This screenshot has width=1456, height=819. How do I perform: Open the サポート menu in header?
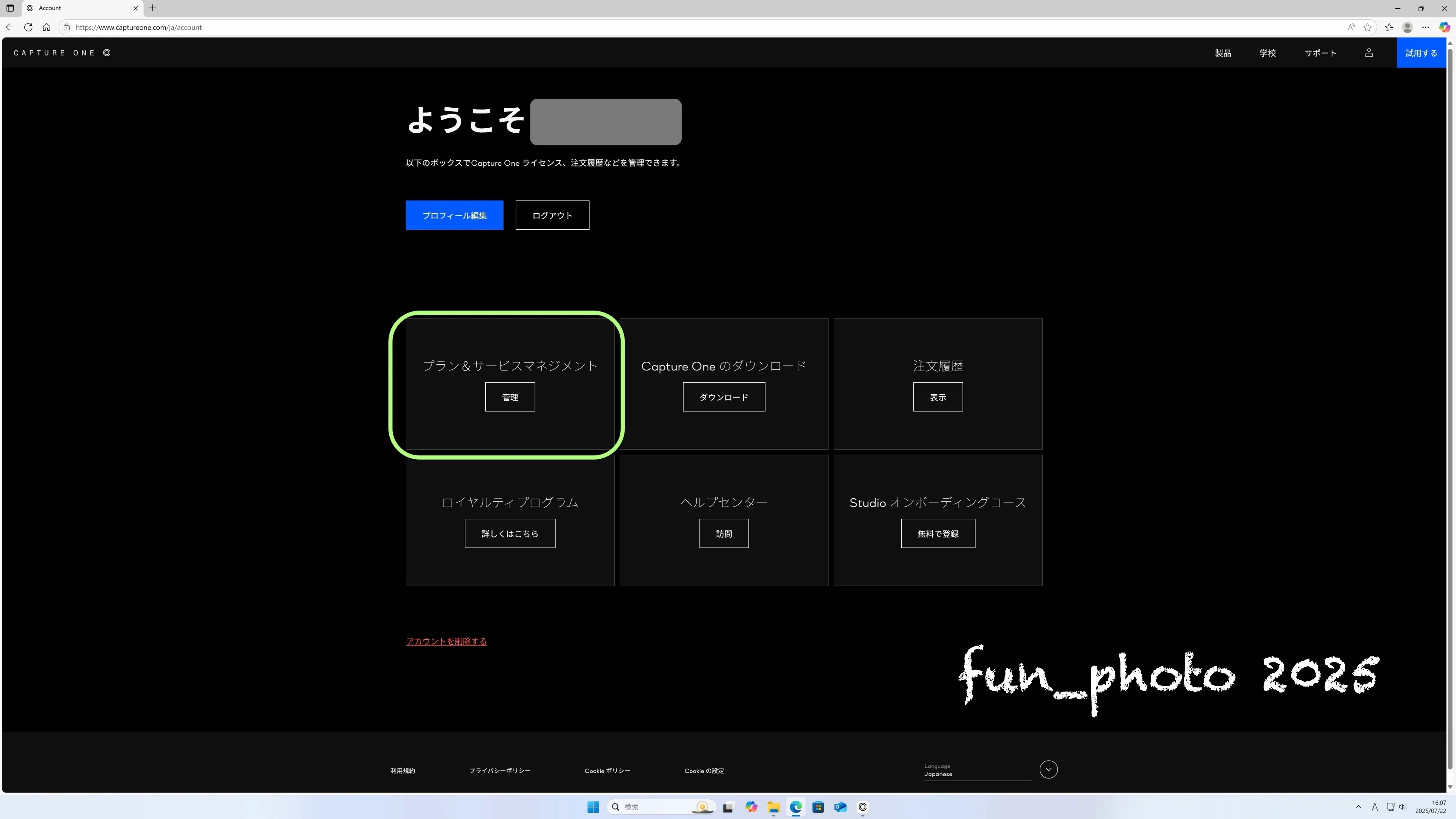tap(1320, 53)
